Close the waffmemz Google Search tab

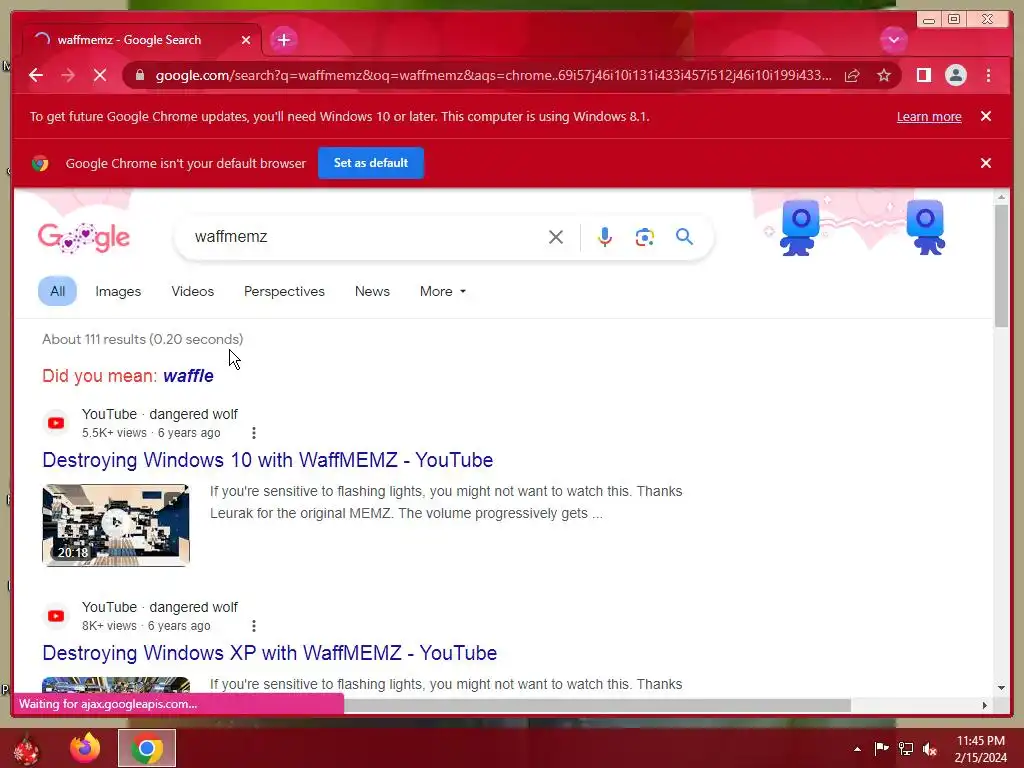246,40
